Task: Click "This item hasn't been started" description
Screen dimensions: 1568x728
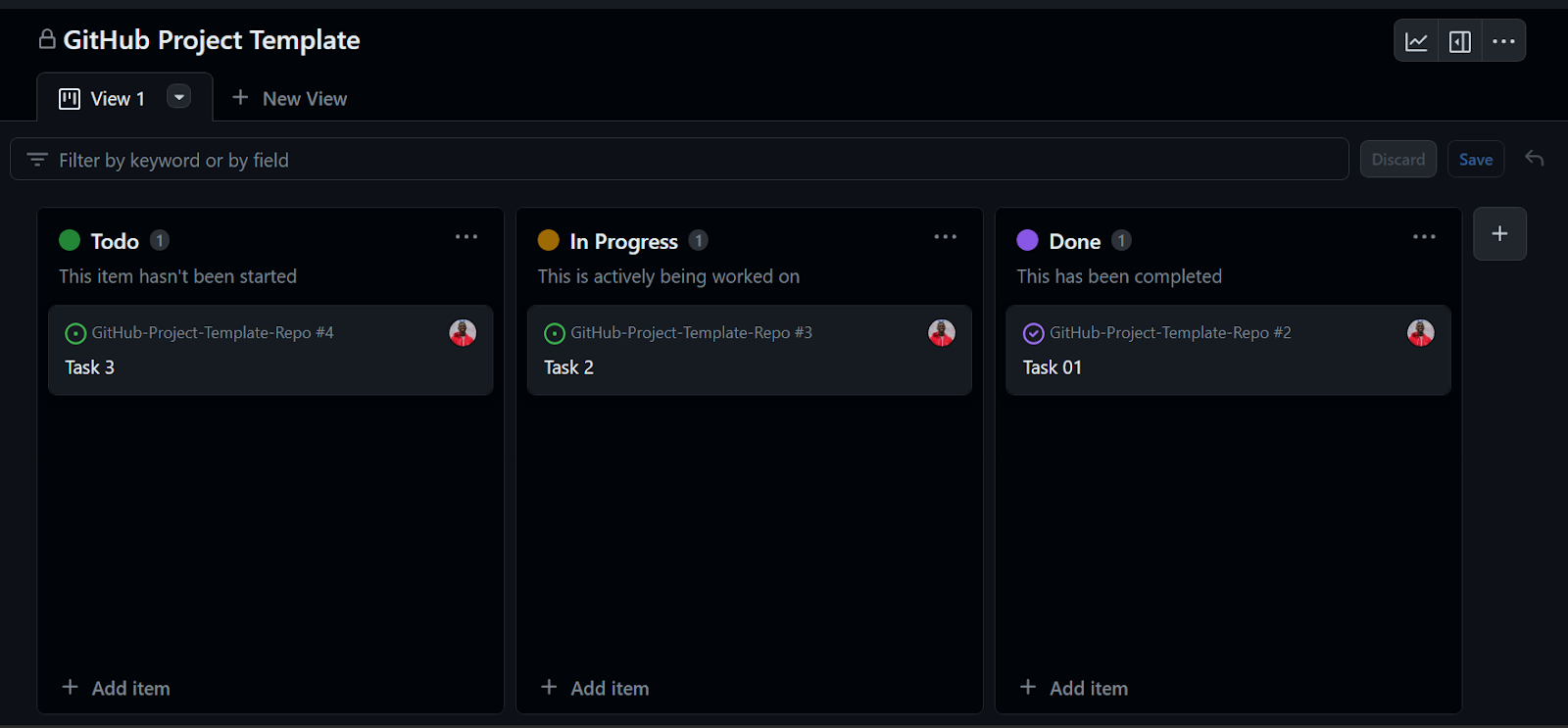Action: click(177, 276)
